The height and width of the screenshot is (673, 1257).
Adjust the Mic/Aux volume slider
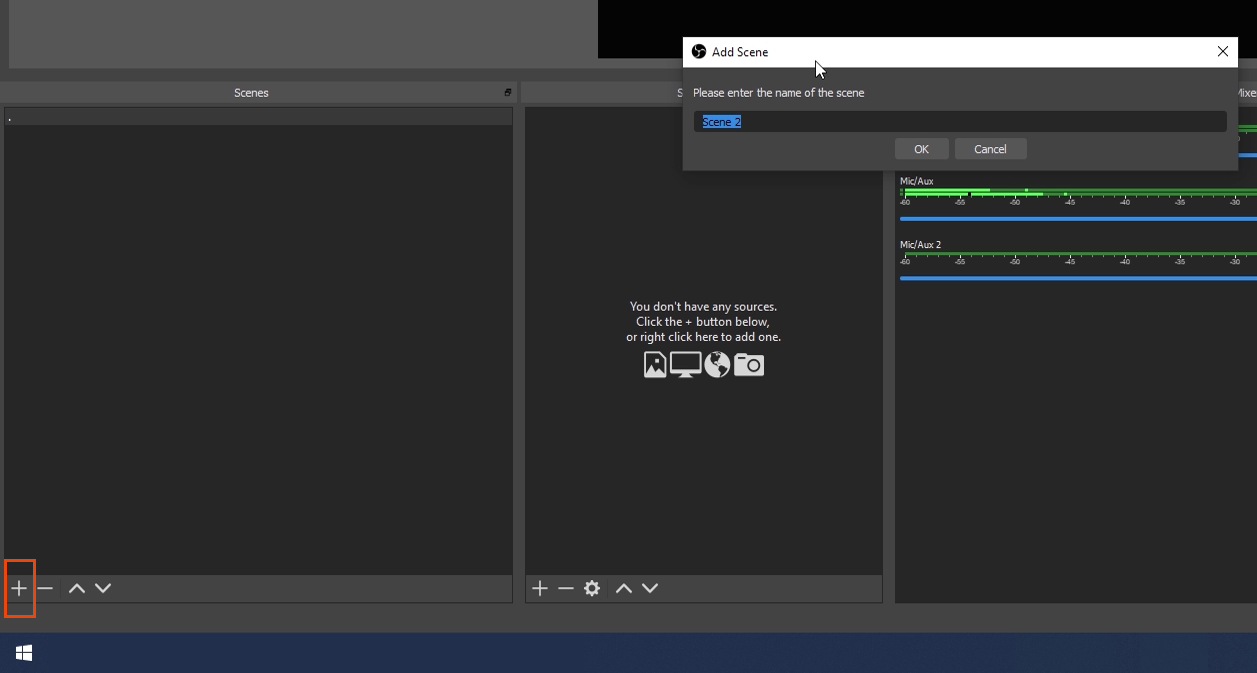tap(1075, 218)
